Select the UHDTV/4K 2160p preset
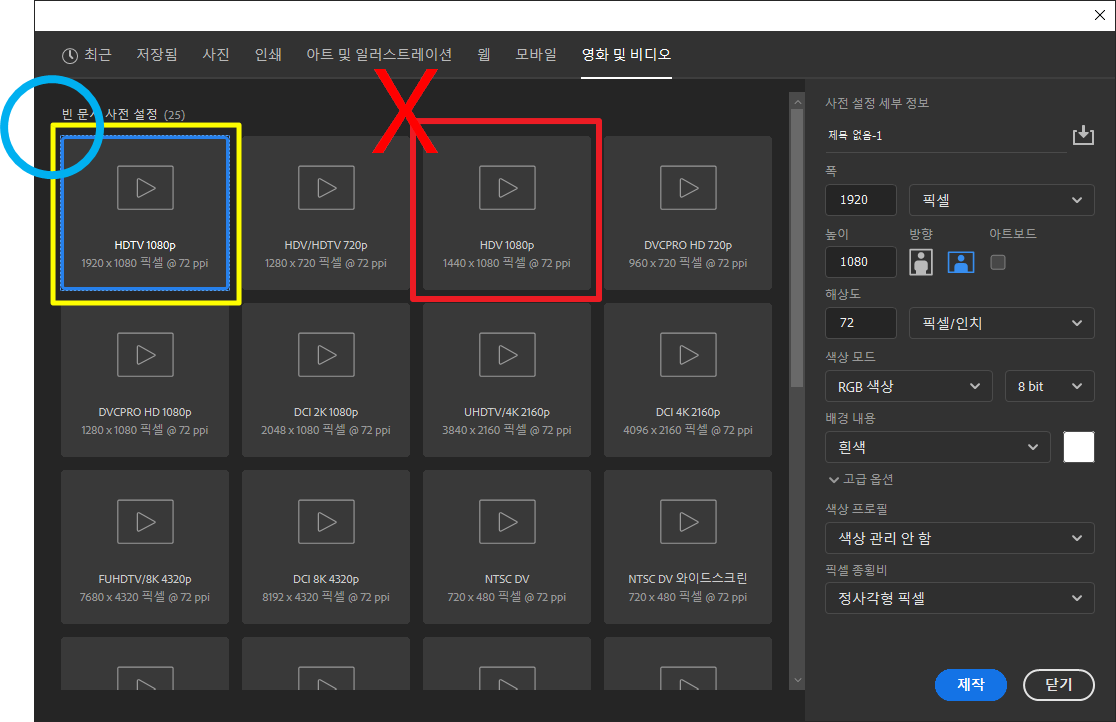The image size is (1116, 722). coord(507,380)
